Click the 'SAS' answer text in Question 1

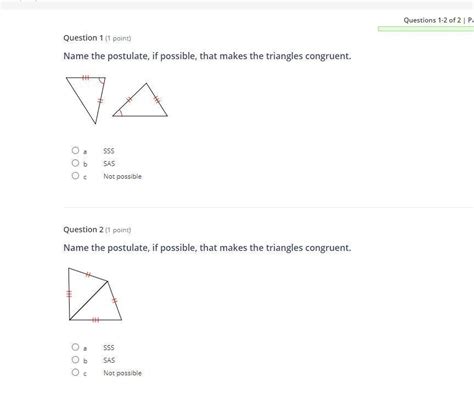[109, 164]
